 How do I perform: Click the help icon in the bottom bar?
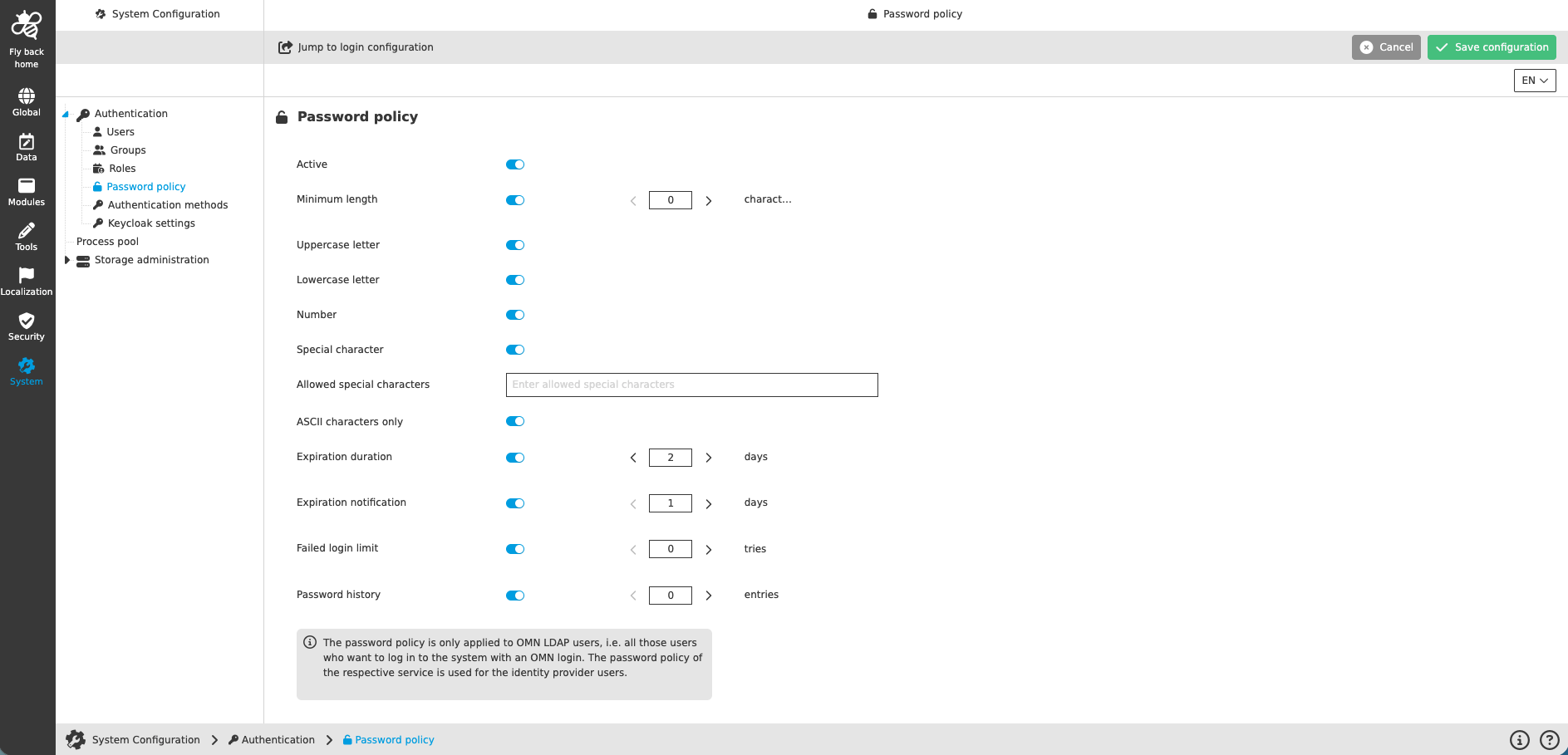pyautogui.click(x=1549, y=739)
